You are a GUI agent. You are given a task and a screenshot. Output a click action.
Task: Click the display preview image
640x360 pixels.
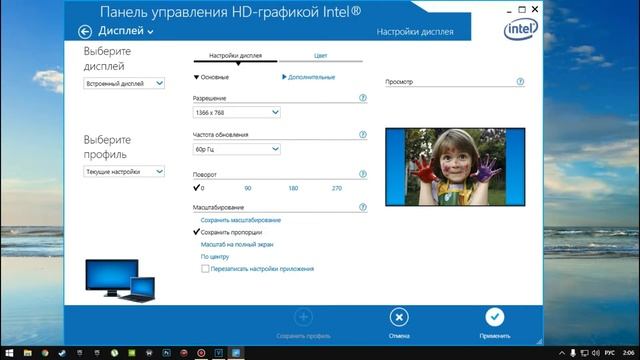455,167
